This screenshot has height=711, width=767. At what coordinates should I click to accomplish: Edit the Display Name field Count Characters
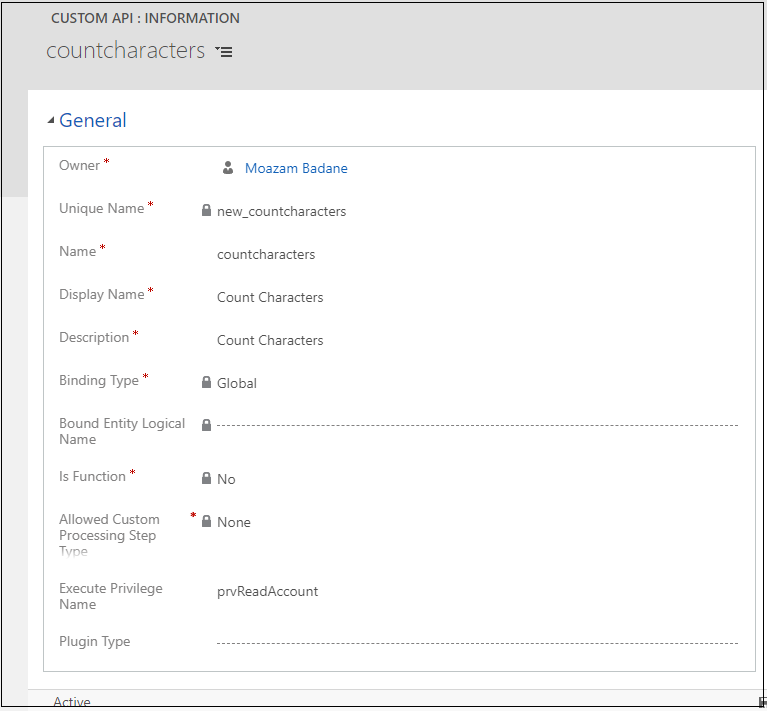[x=270, y=297]
